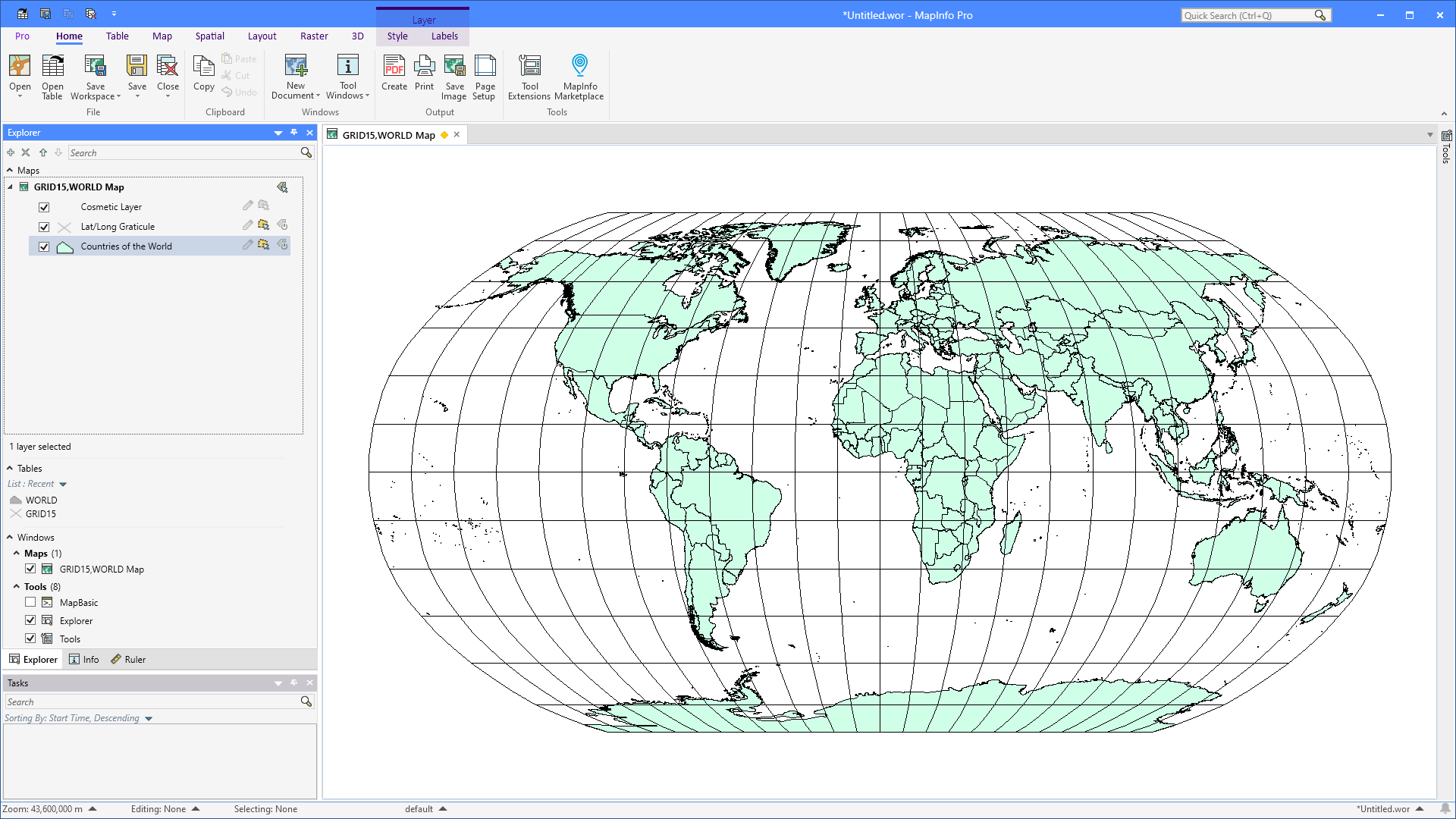Enable the MapBasic tool window

click(x=30, y=601)
